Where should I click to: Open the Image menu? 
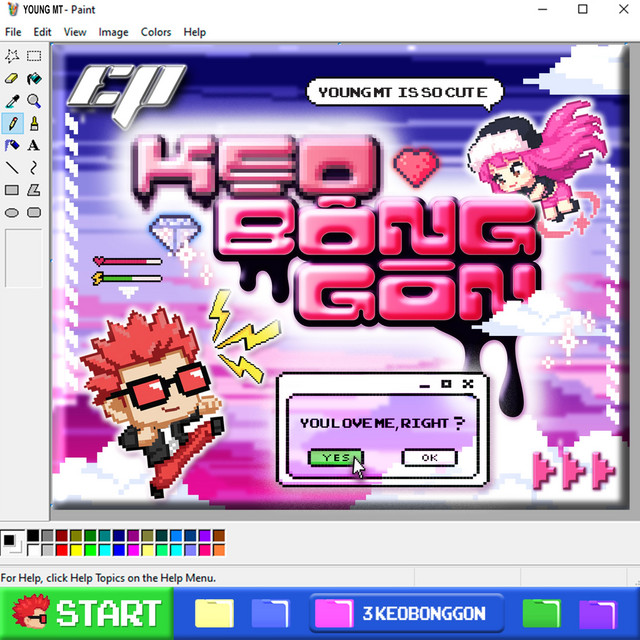tap(113, 32)
